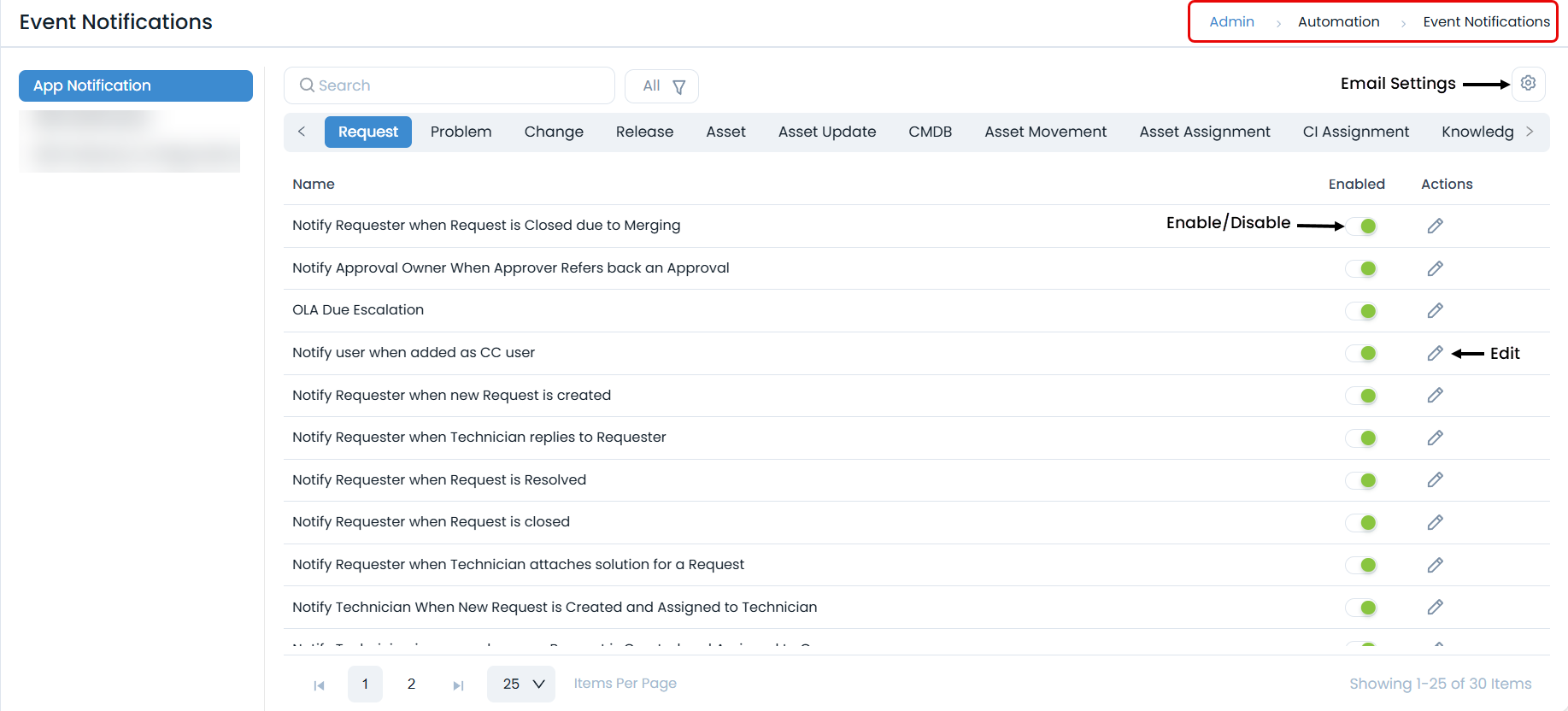Edit 'Closed due to Merging' notification

point(1435,226)
